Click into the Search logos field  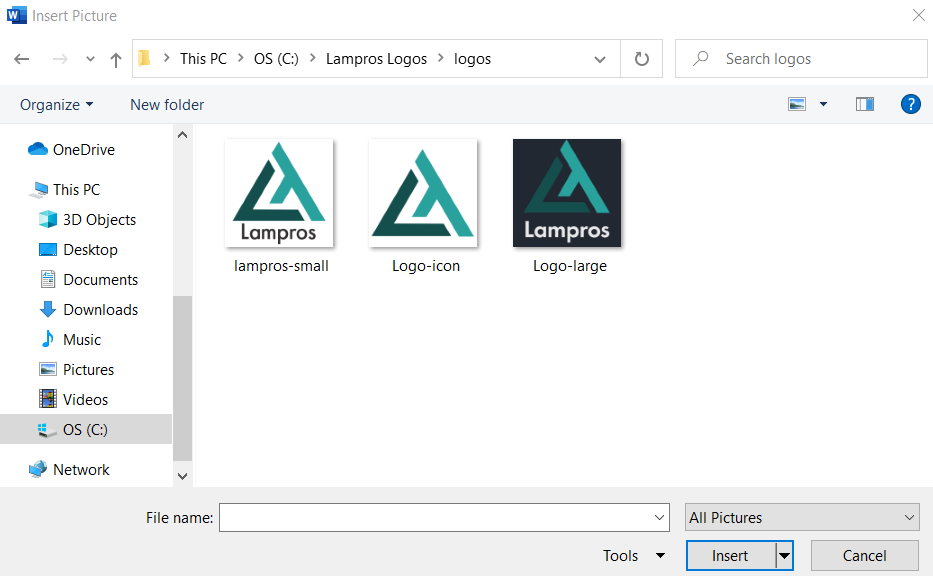pyautogui.click(x=801, y=59)
